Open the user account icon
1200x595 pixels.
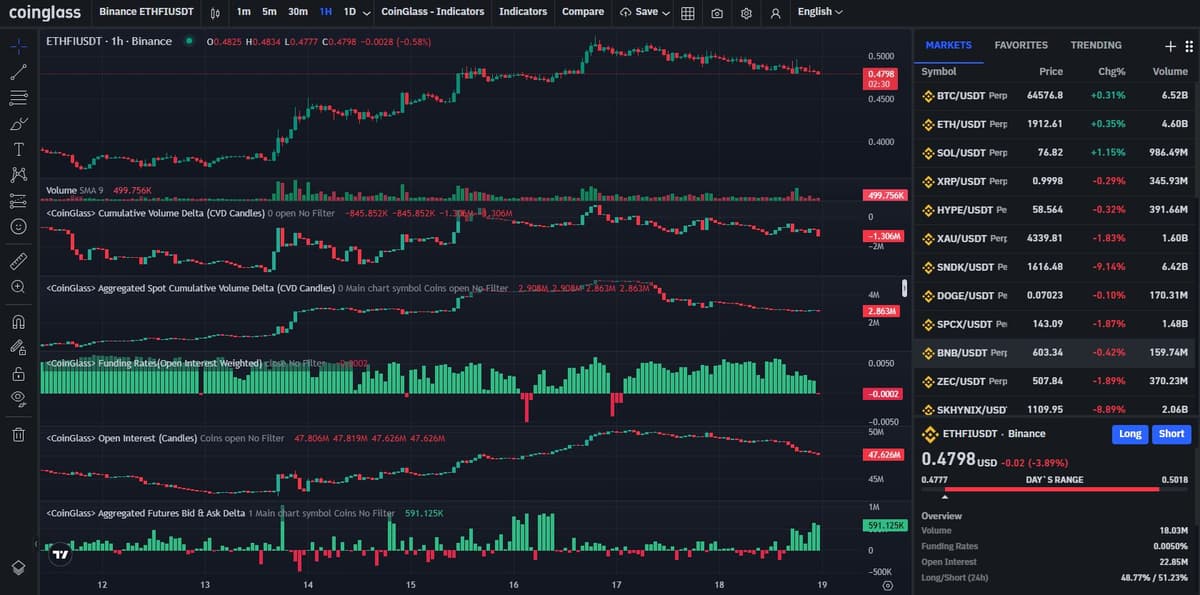click(x=776, y=12)
